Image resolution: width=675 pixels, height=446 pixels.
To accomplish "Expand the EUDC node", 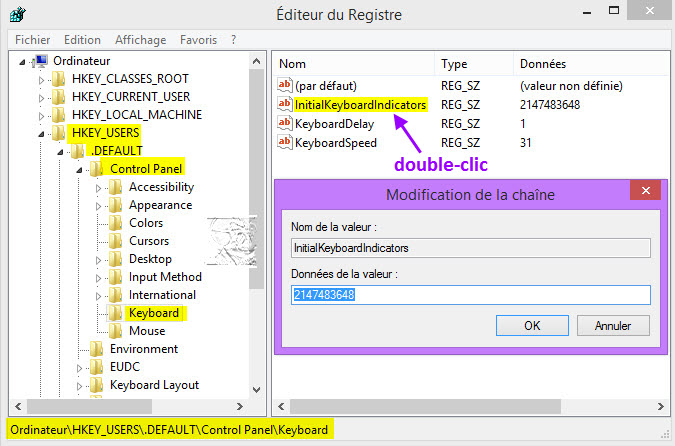I will pyautogui.click(x=79, y=369).
